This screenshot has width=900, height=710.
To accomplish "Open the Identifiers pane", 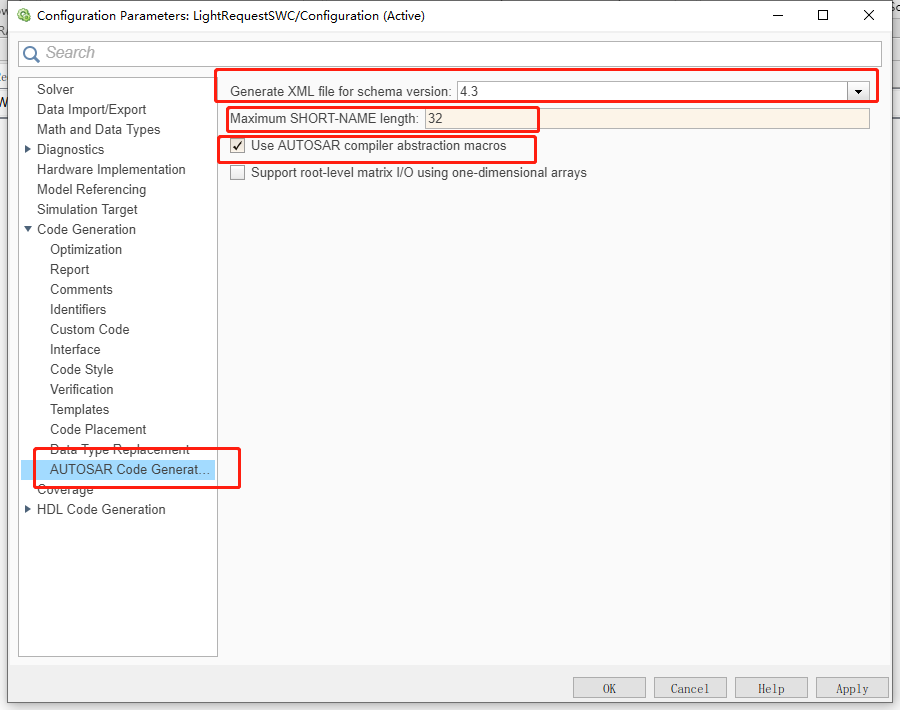I will (x=77, y=309).
